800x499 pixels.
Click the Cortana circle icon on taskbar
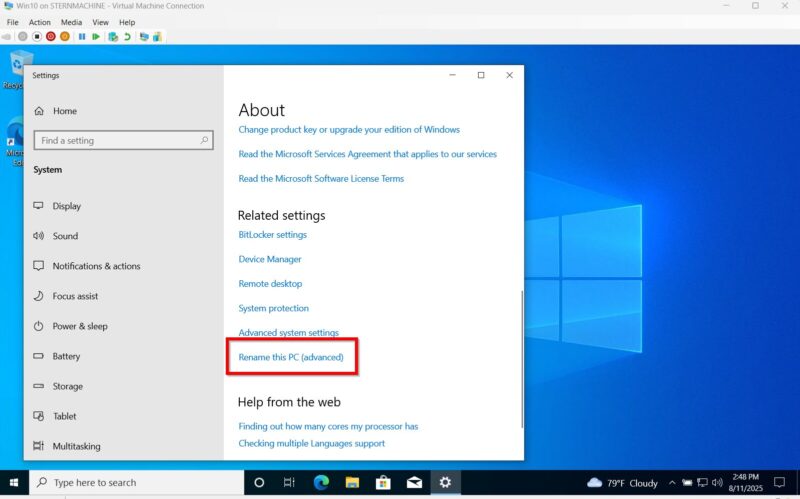pyautogui.click(x=259, y=482)
